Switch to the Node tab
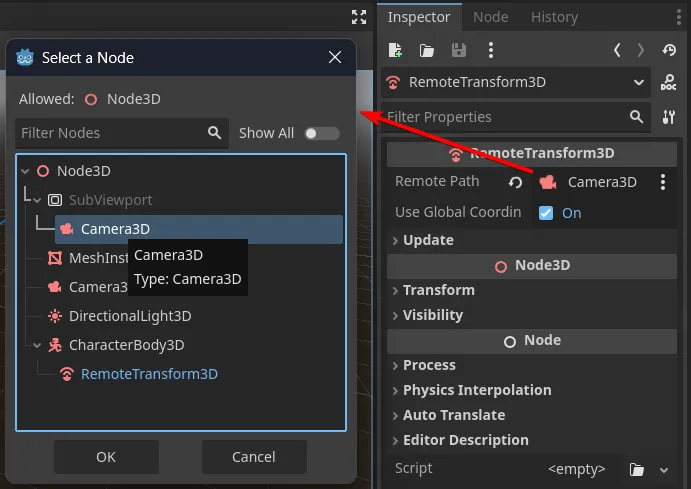 tap(490, 17)
